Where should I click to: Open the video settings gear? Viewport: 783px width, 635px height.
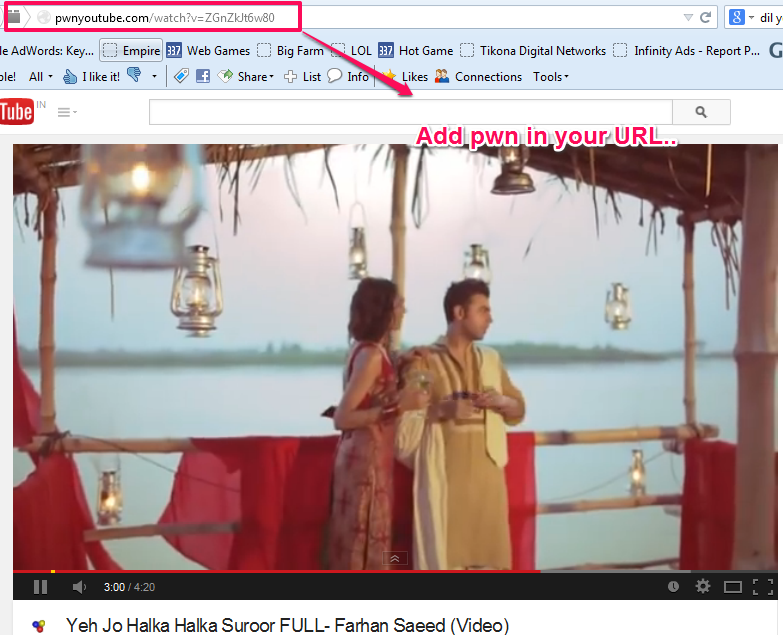703,586
